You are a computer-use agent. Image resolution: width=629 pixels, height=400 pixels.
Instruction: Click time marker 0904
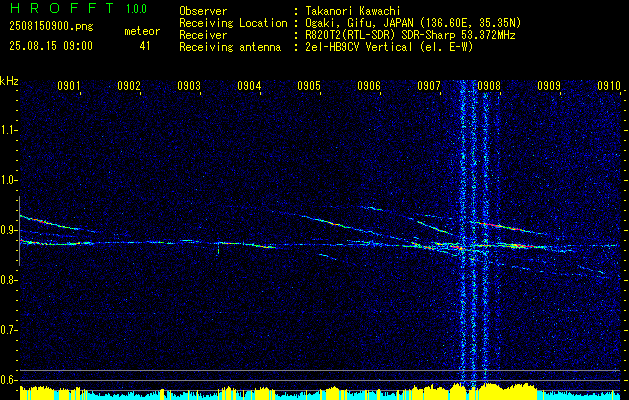click(x=249, y=85)
